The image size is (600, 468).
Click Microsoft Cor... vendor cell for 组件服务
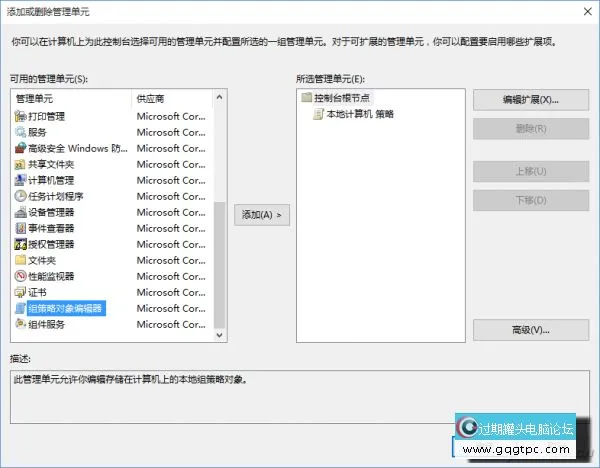[171, 325]
